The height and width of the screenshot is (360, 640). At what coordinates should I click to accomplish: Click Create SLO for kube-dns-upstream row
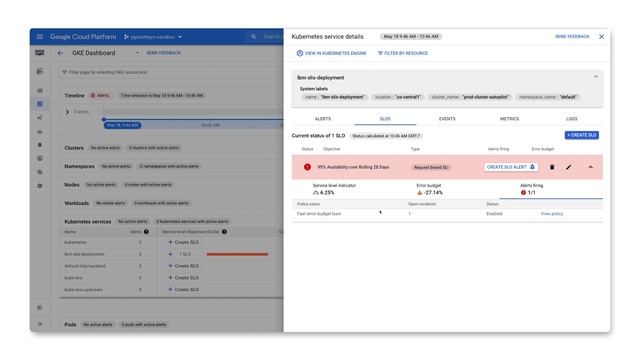[x=184, y=289]
